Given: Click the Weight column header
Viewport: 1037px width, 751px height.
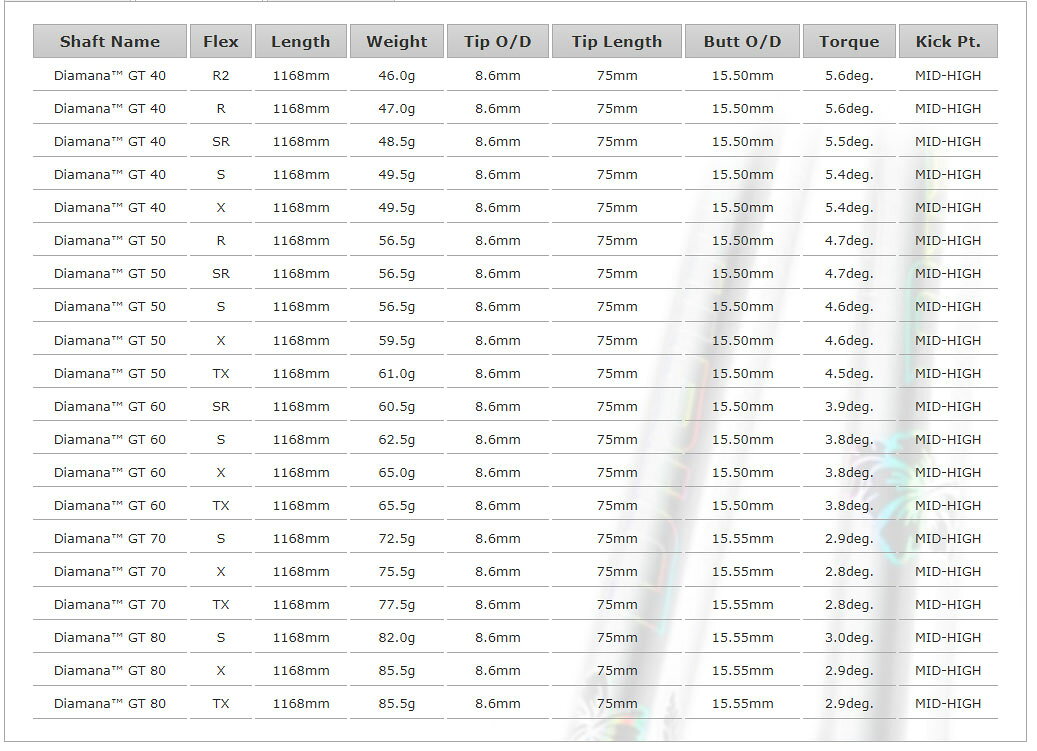Looking at the screenshot, I should pos(397,42).
